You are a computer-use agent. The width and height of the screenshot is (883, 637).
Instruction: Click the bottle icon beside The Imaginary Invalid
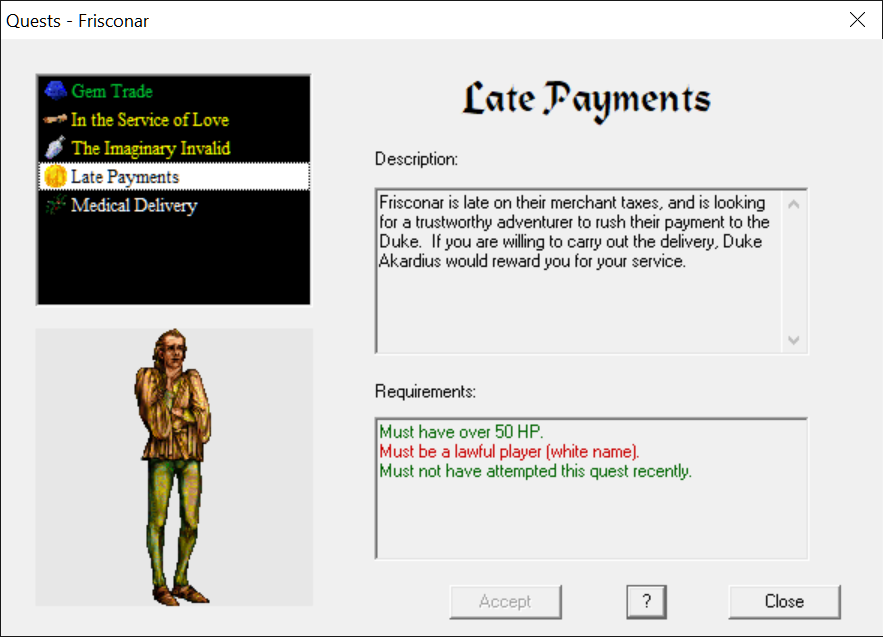55,148
